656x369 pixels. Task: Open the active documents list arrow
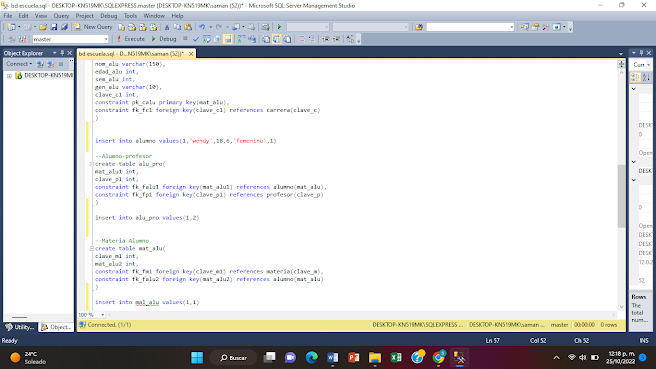point(621,54)
